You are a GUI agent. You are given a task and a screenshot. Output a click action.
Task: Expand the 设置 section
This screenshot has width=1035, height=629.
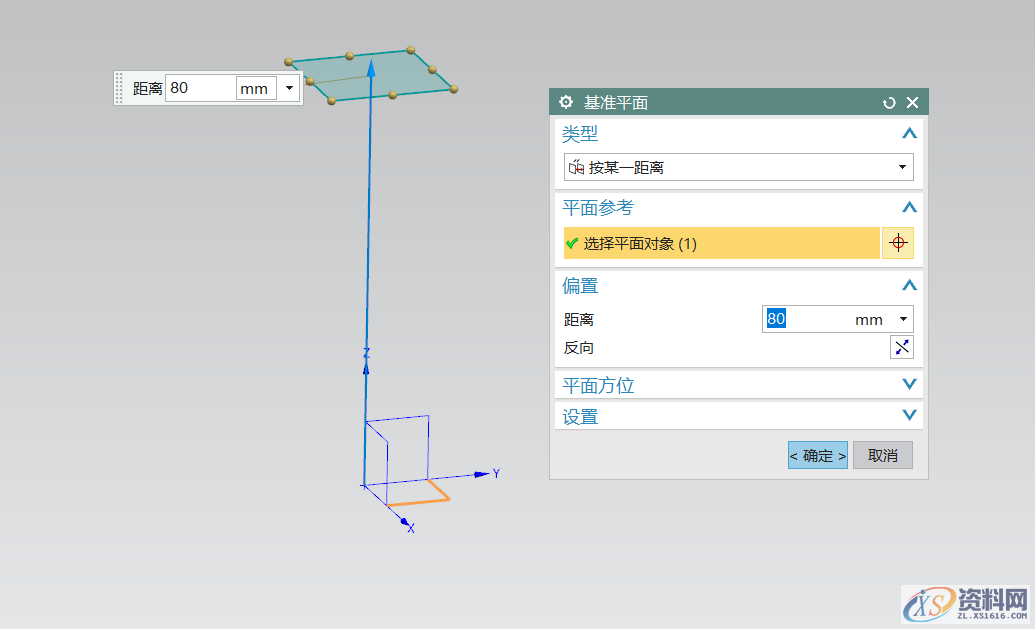909,415
